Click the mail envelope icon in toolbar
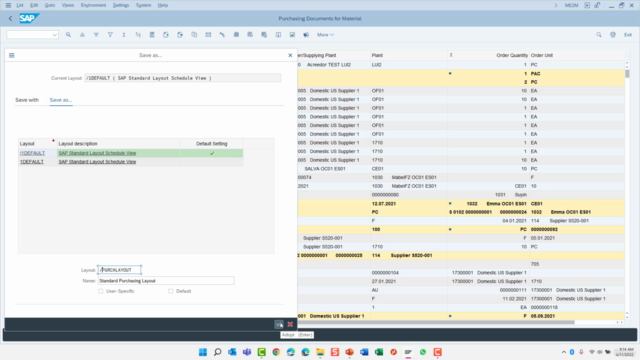Viewport: 640px width, 360px height. [x=208, y=35]
